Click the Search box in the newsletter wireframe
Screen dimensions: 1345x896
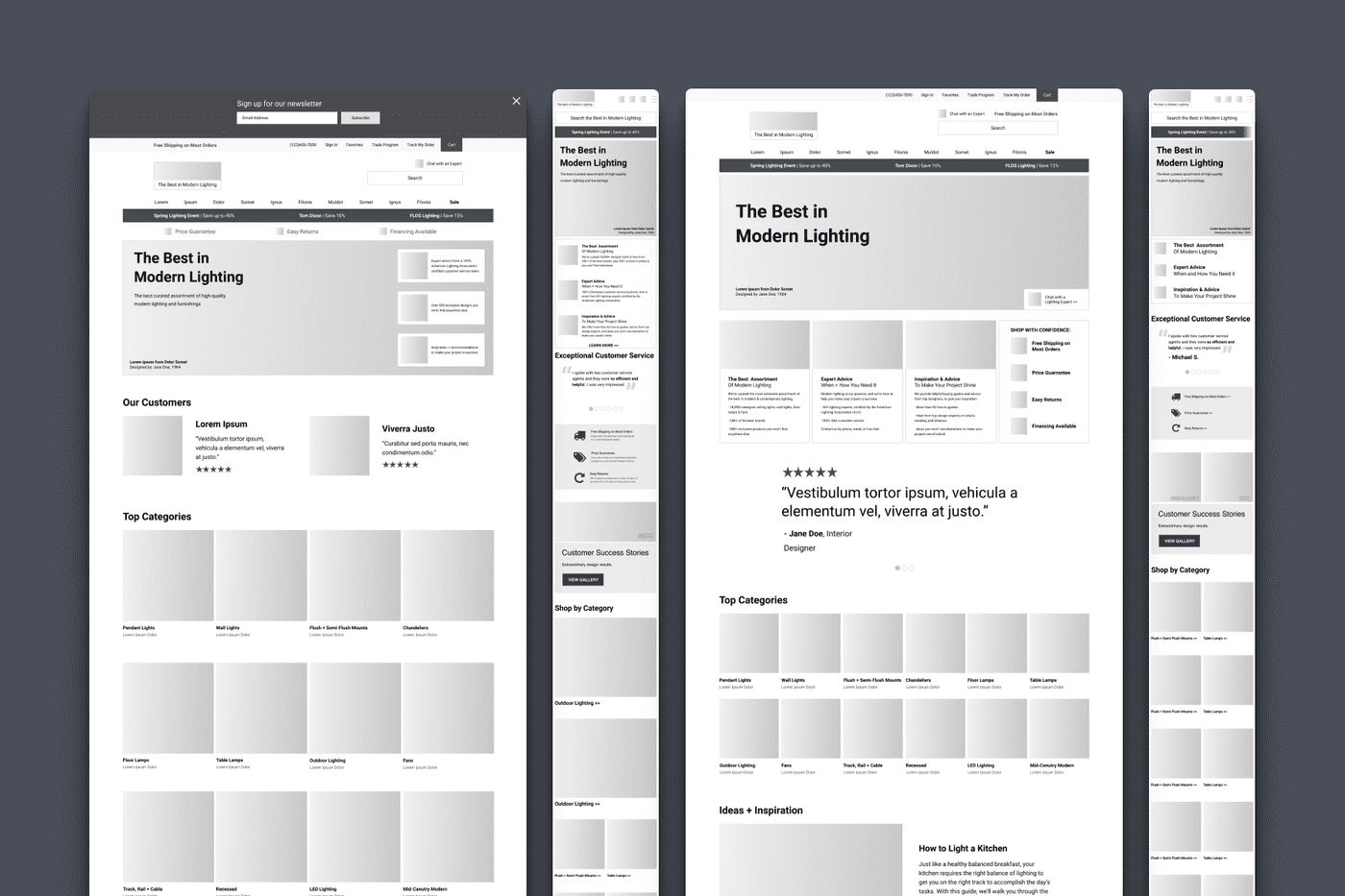tap(415, 178)
